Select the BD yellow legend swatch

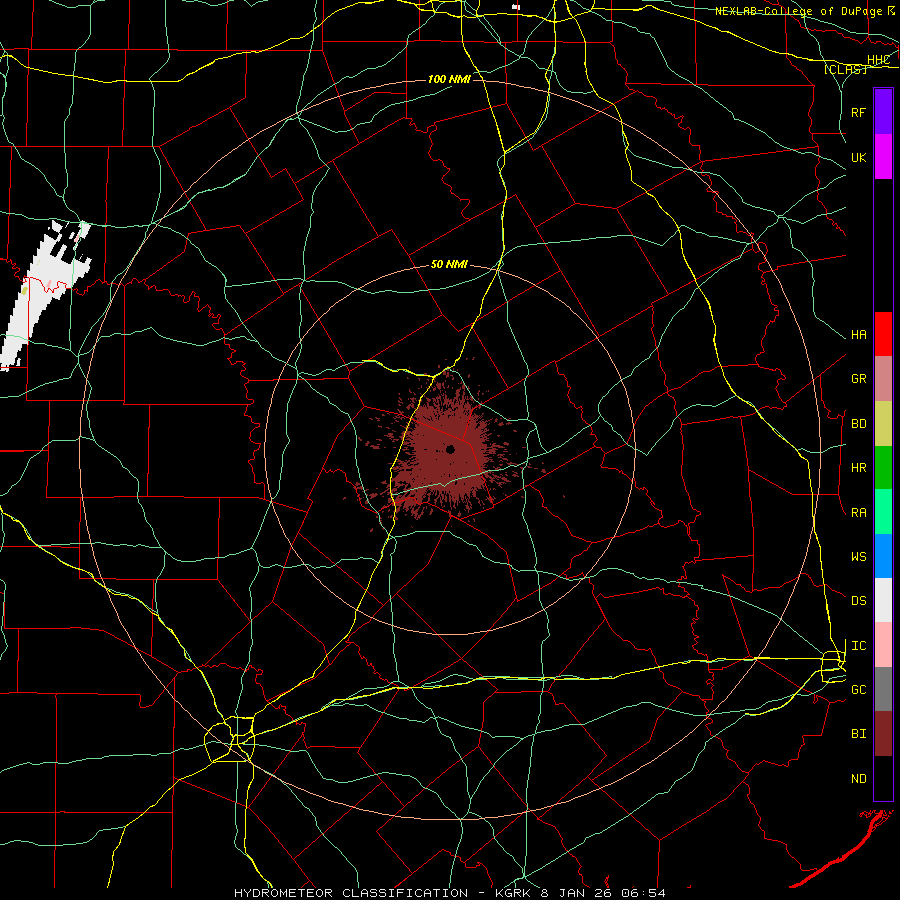tap(883, 424)
